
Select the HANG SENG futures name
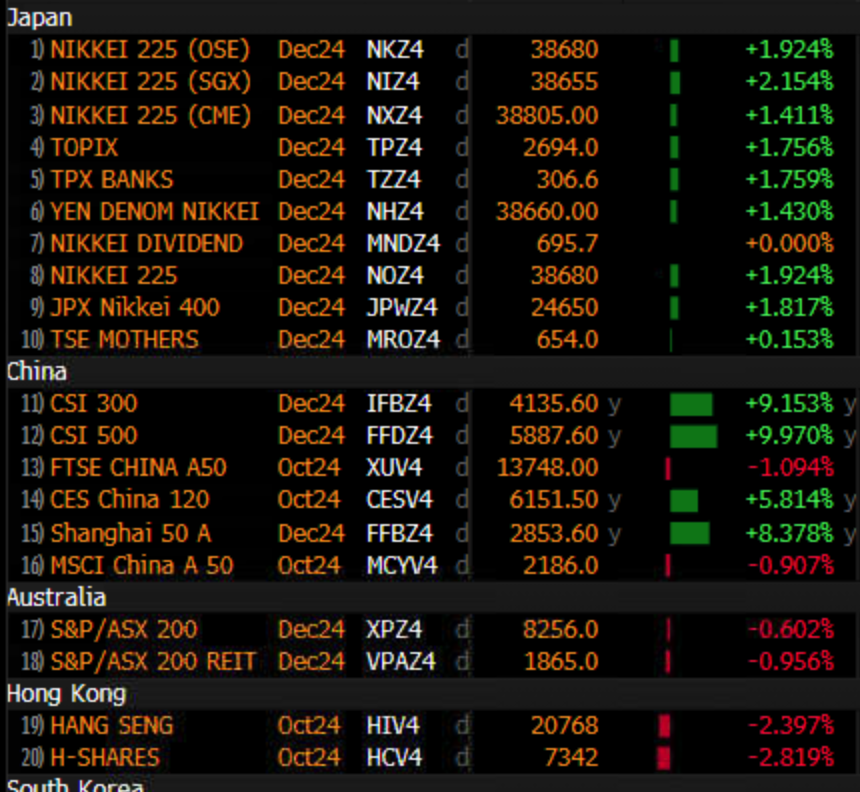pos(112,726)
